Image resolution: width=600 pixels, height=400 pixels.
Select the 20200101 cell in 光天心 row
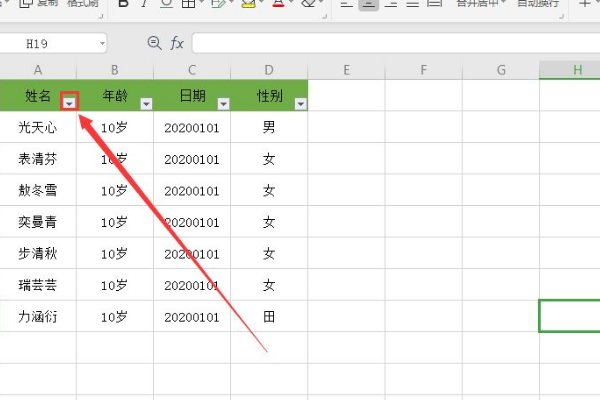(x=192, y=127)
